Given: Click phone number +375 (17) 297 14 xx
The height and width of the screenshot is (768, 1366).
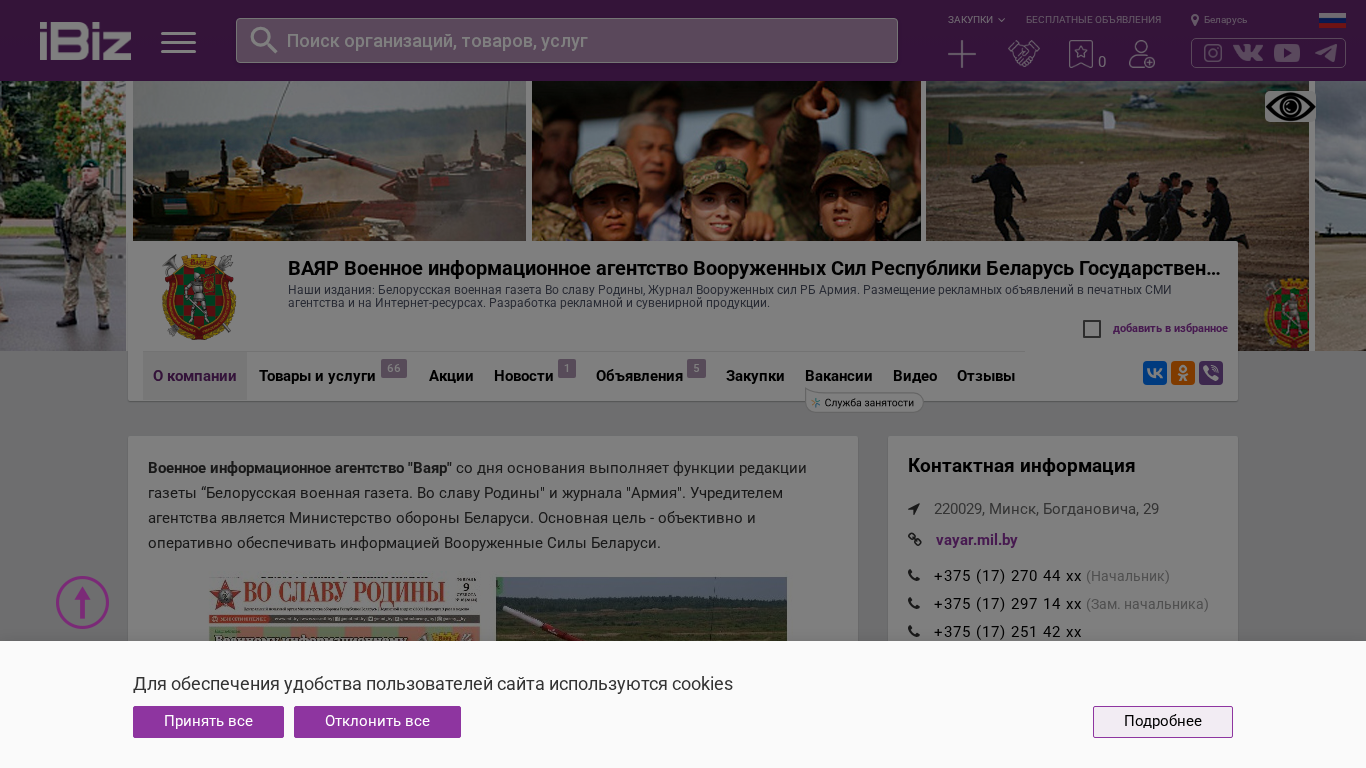Looking at the screenshot, I should click(1008, 604).
